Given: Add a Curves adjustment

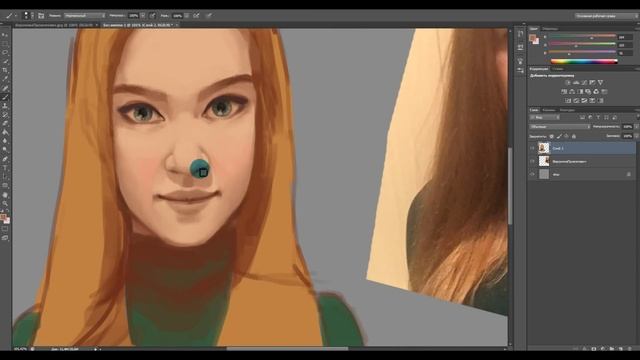Looking at the screenshot, I should coord(584,83).
